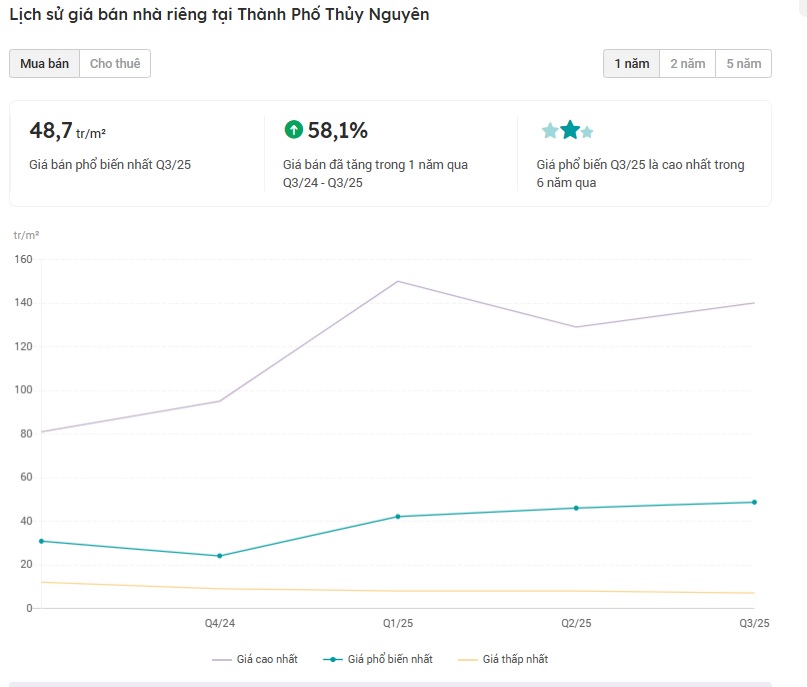Click the purple line peak at Q1/25
This screenshot has height=687, width=807.
(398, 281)
